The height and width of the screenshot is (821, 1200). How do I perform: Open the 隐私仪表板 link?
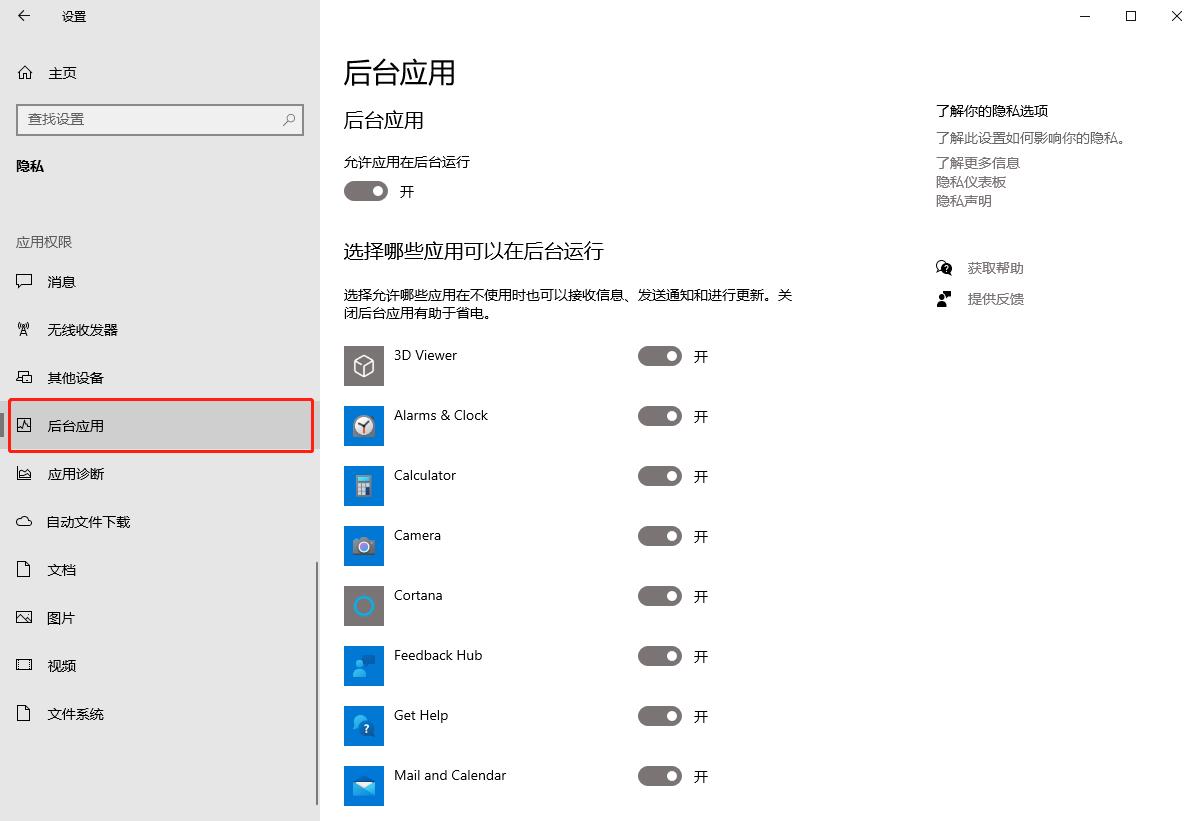click(970, 181)
